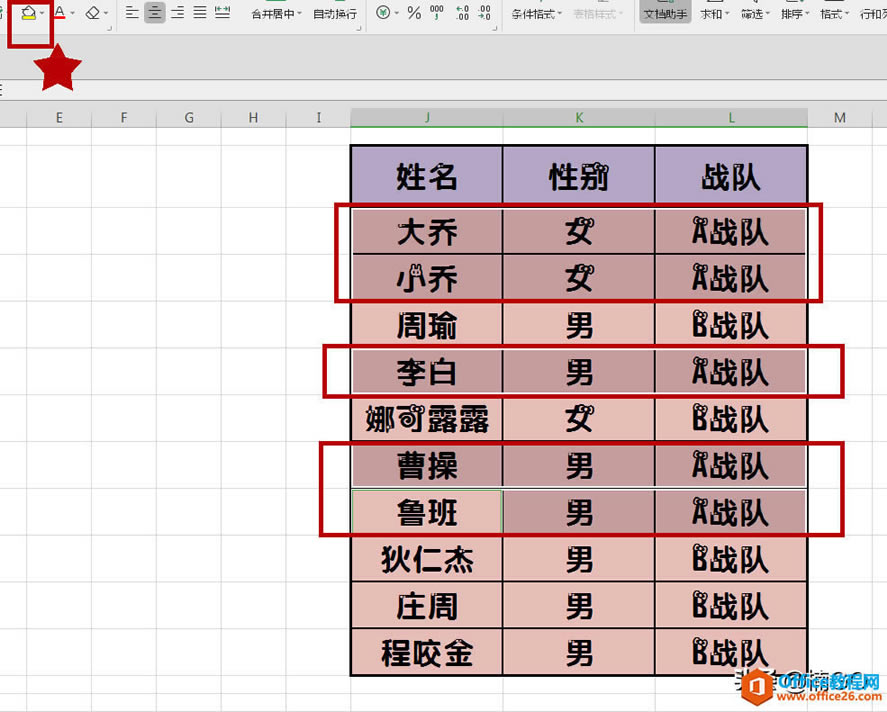Select the cell containing 娜可露露
Screen dimensions: 887x712
(x=427, y=419)
